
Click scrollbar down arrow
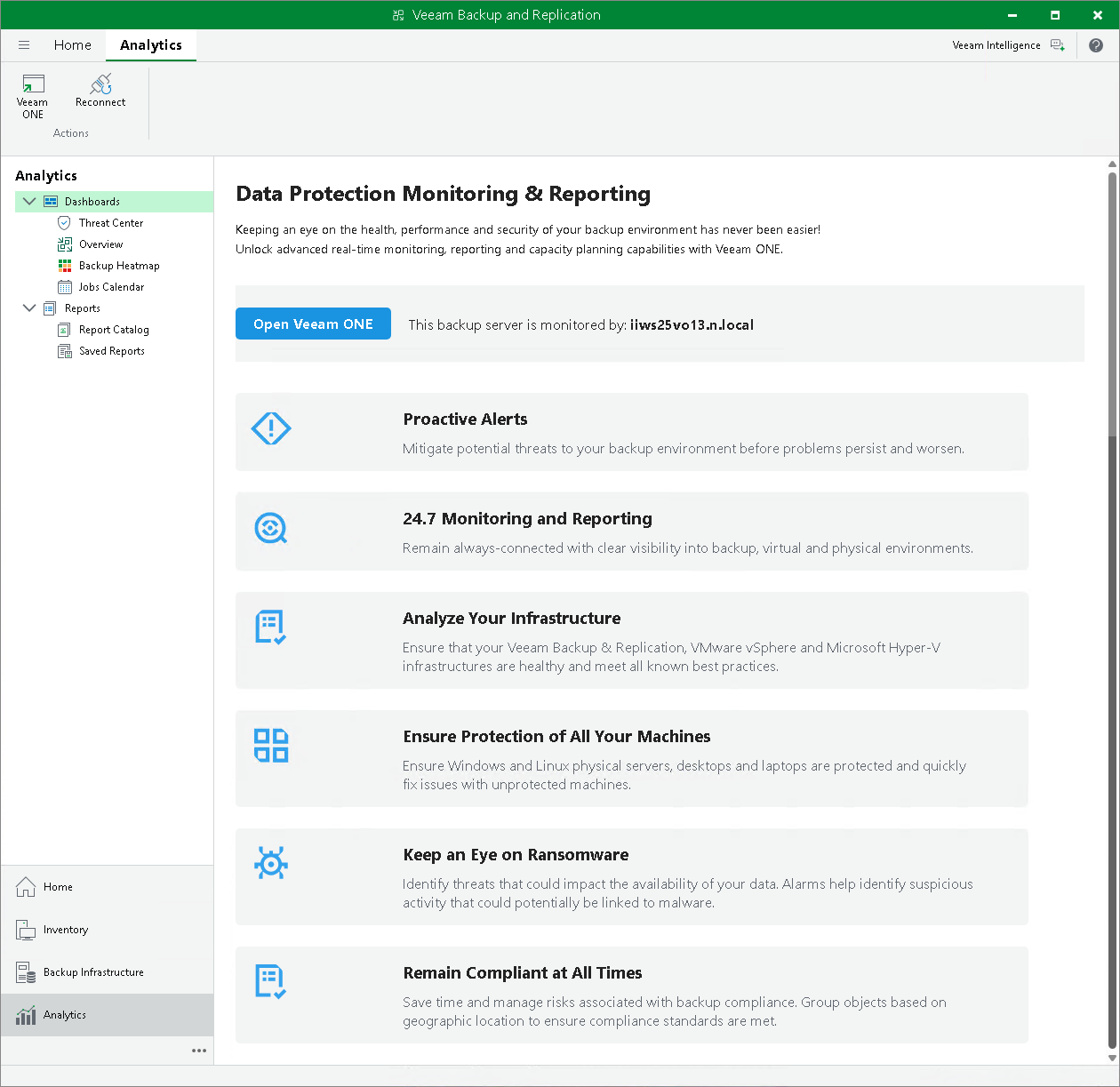pos(1112,1058)
